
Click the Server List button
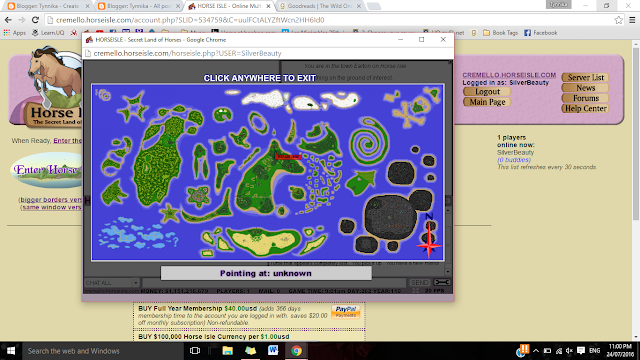[x=585, y=77]
